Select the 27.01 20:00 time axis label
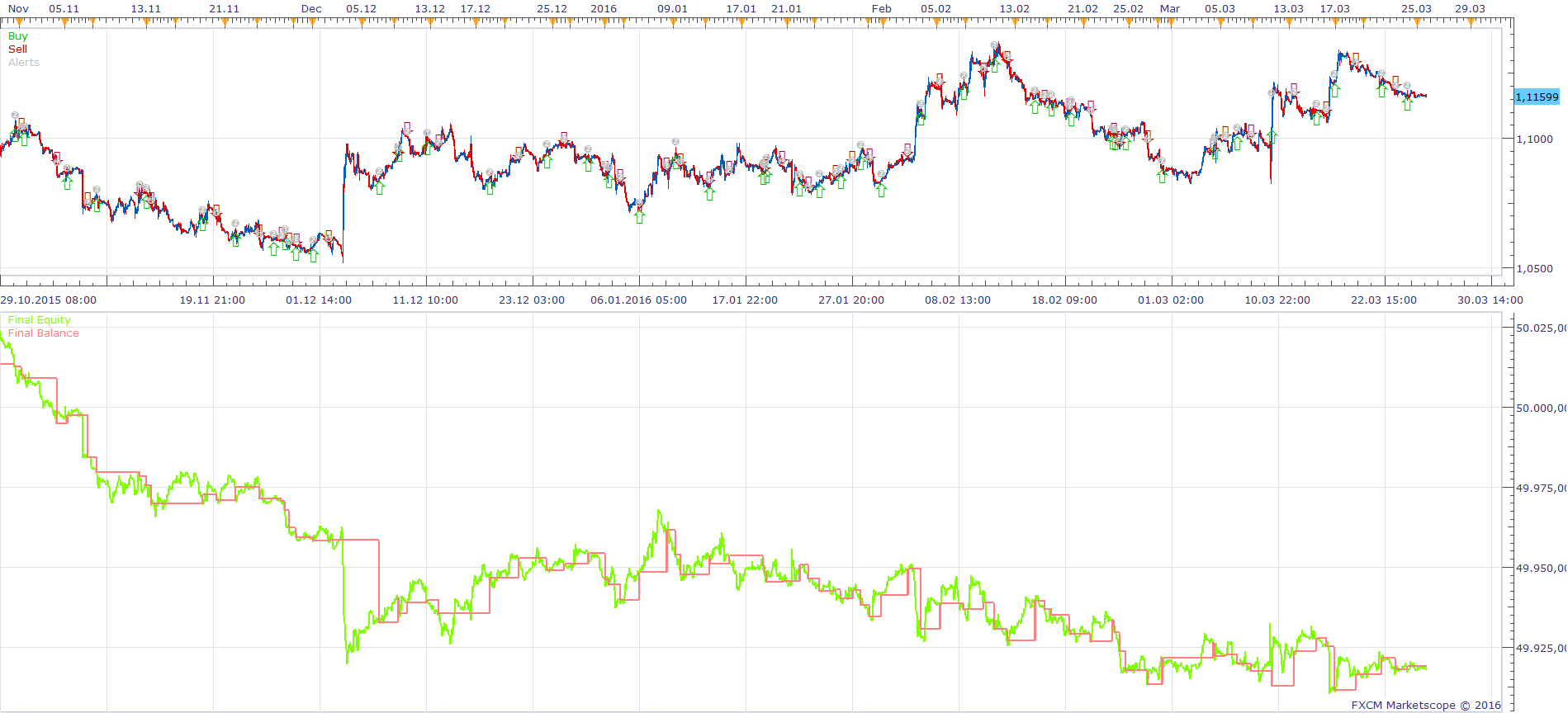1568x713 pixels. [851, 300]
